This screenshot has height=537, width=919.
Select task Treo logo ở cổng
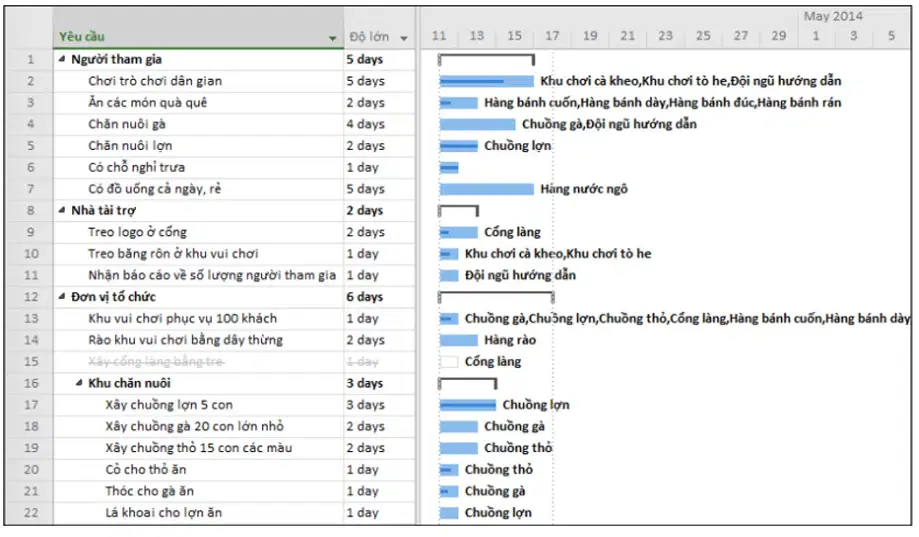[x=137, y=232]
